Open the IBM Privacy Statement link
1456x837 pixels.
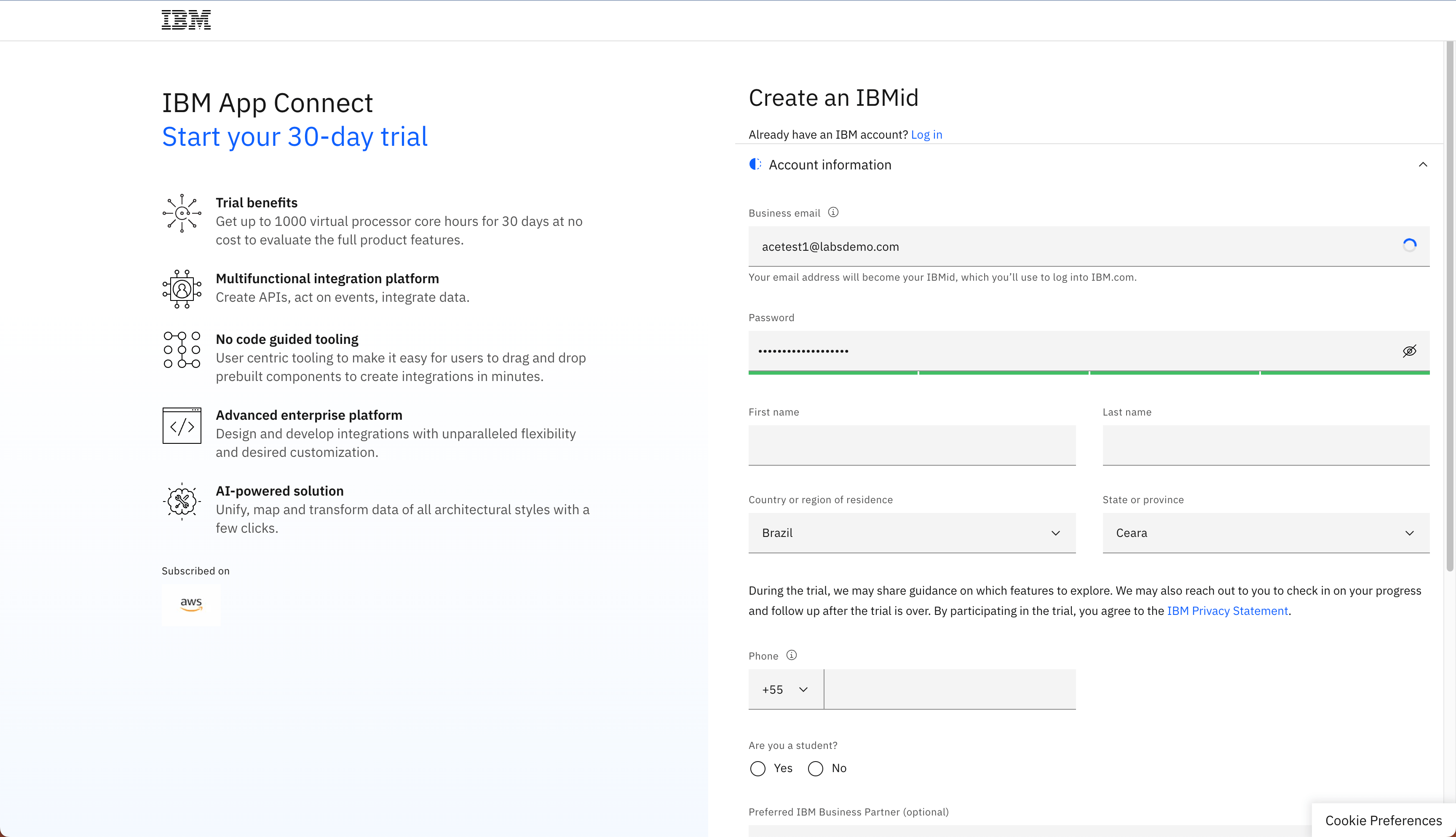(x=1227, y=611)
